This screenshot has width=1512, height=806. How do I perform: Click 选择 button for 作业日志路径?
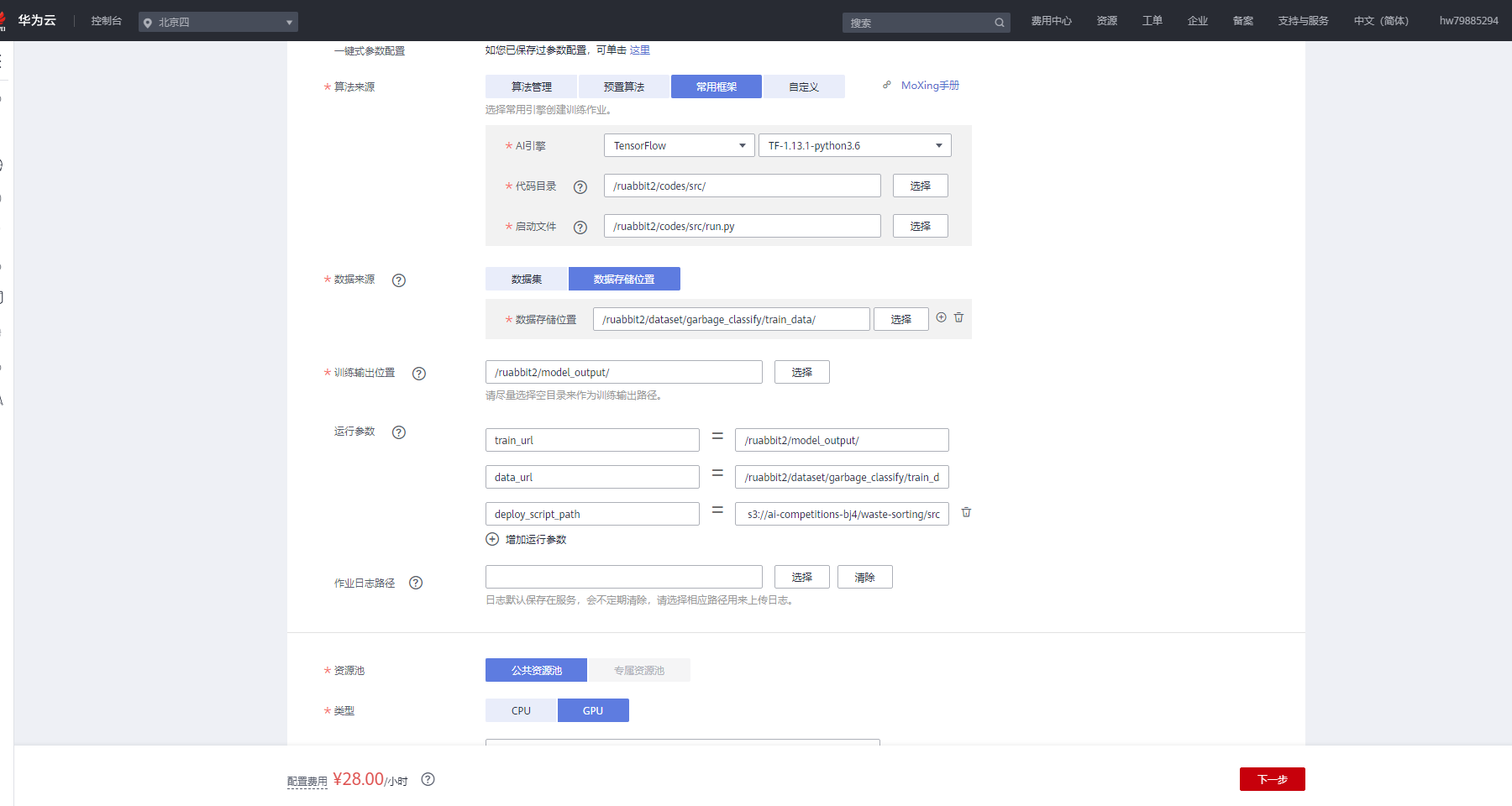coord(802,577)
